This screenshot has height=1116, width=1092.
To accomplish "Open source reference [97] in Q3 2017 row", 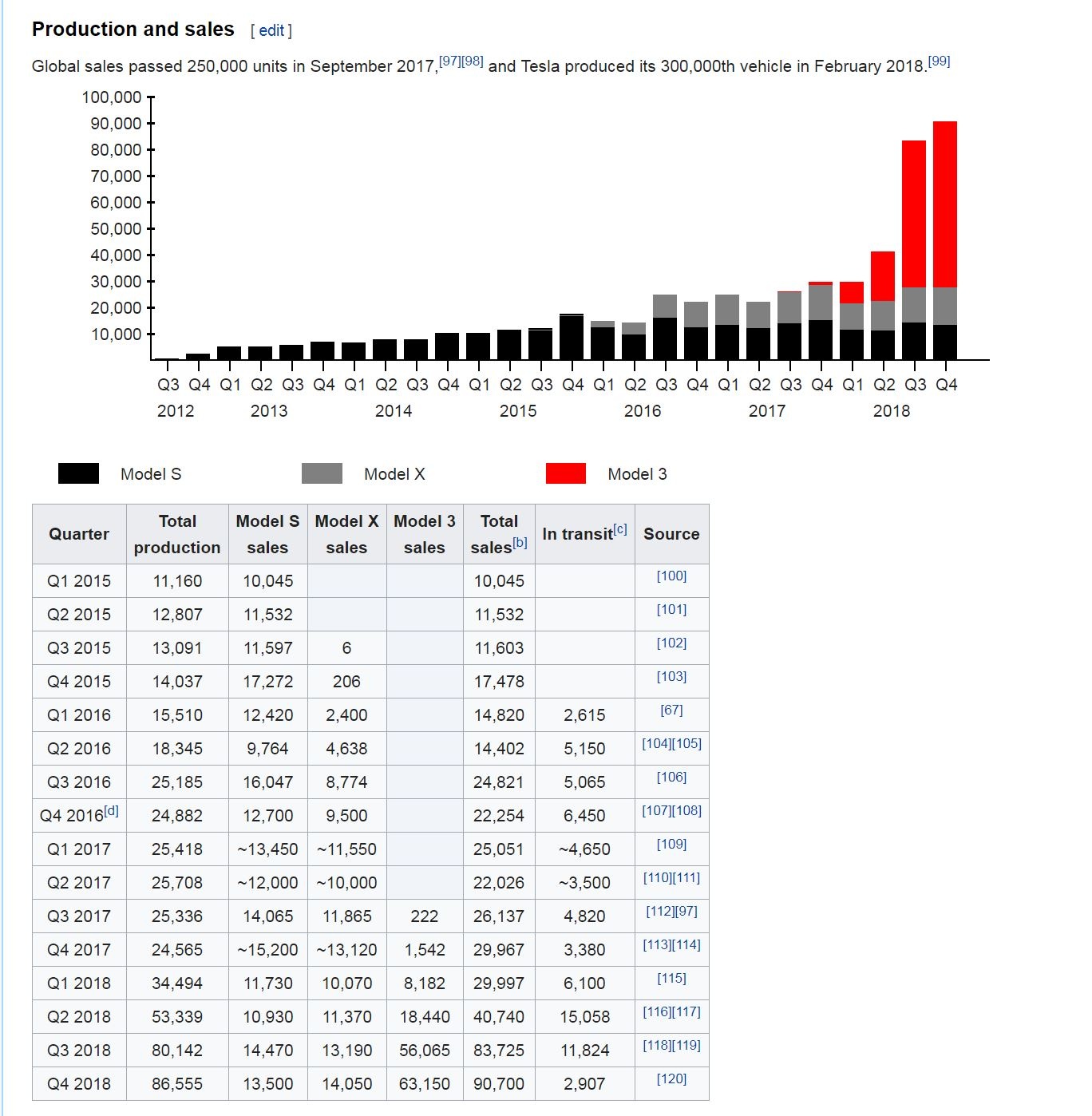I will coord(687,911).
